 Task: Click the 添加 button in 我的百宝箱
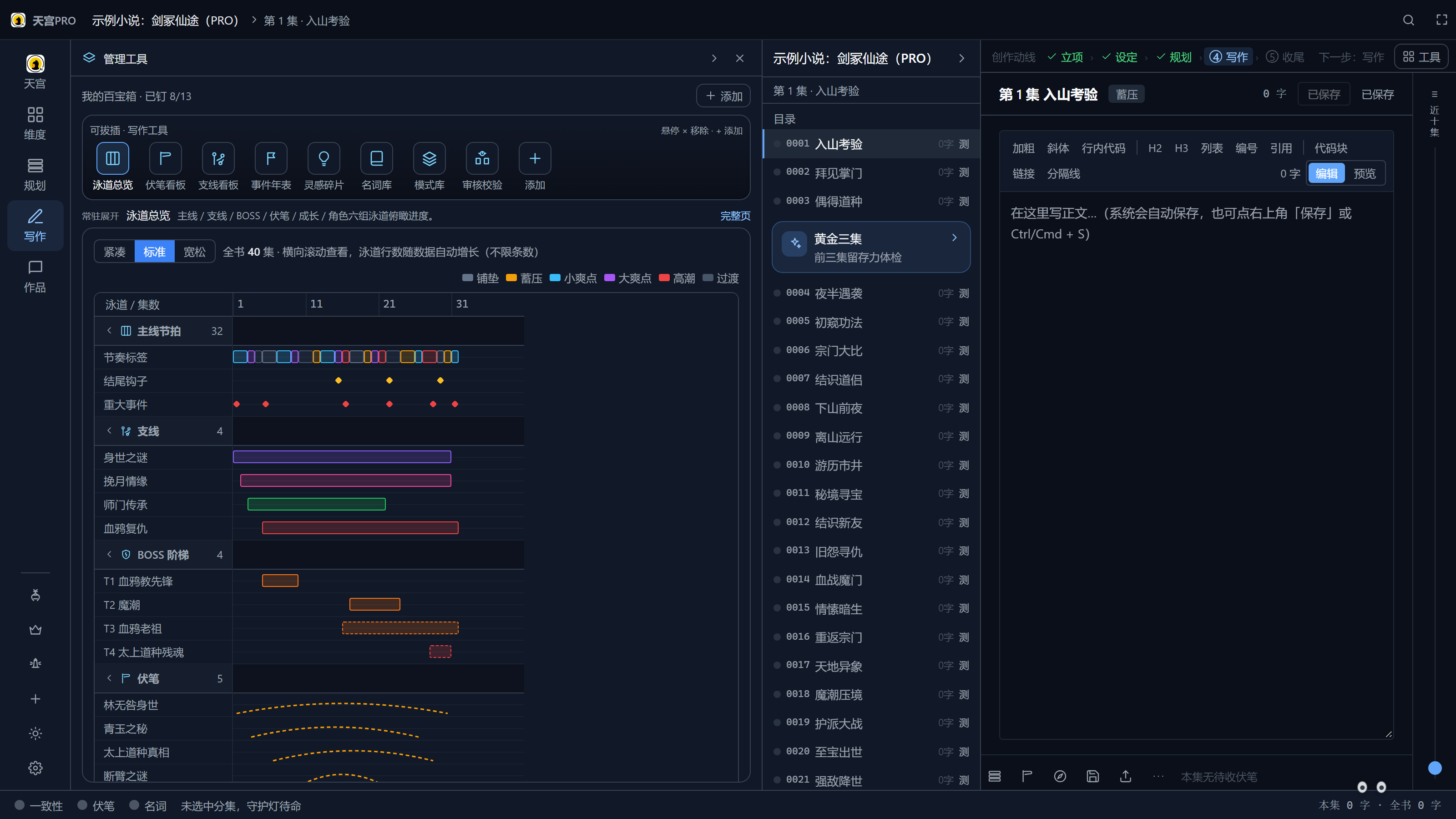click(x=723, y=96)
